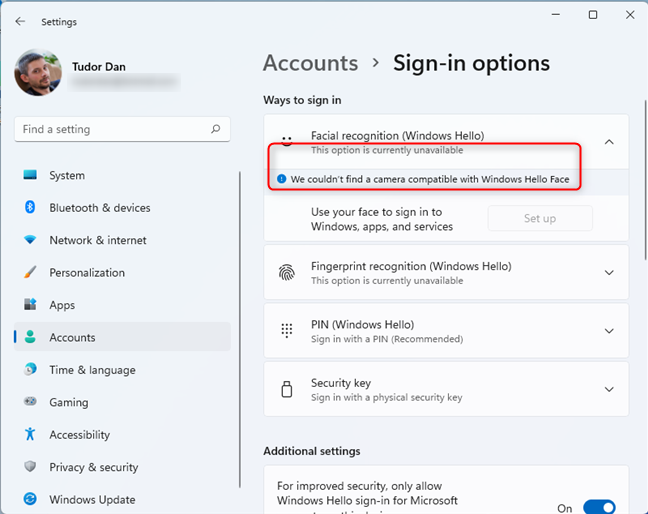Open System settings category
Screen dimensions: 648x514
point(122,175)
